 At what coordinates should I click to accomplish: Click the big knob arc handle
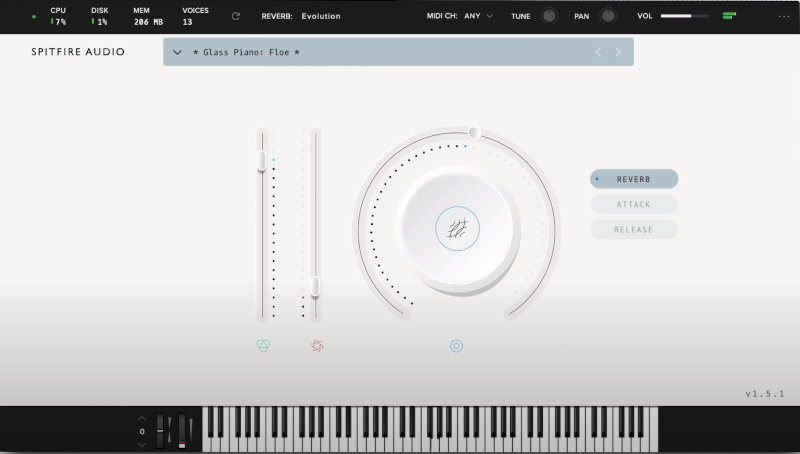pyautogui.click(x=474, y=133)
